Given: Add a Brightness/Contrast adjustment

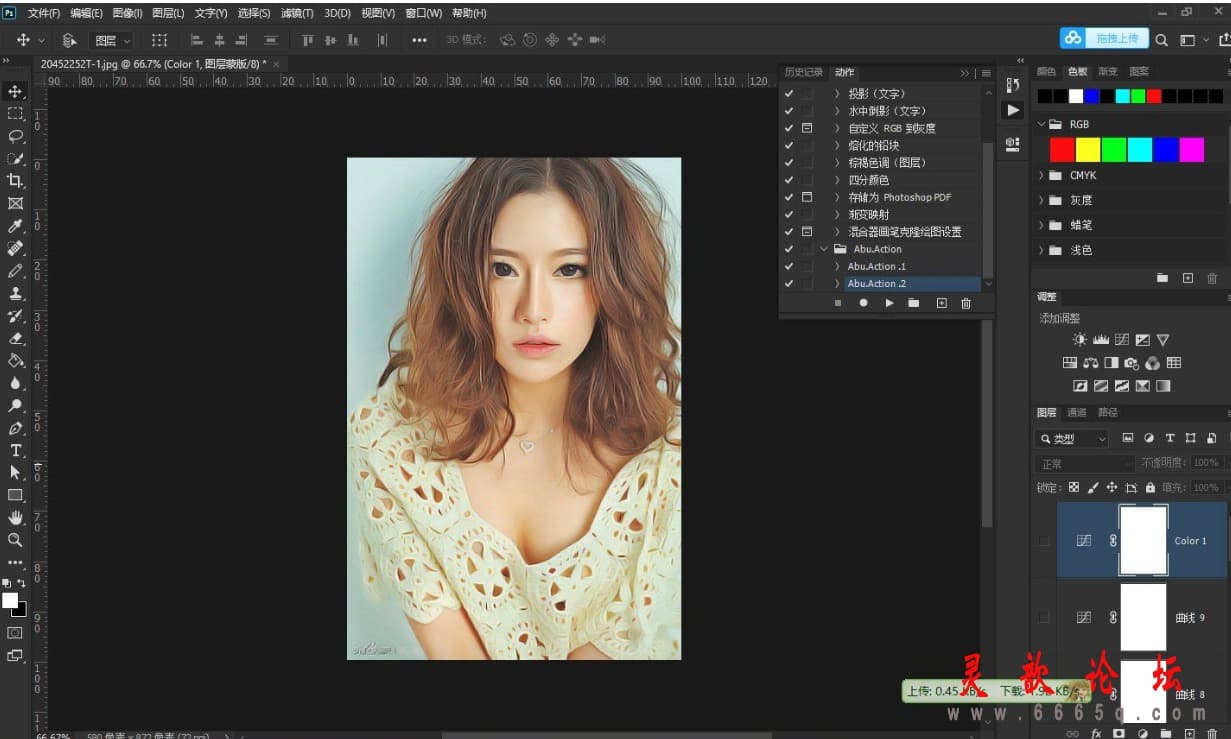Looking at the screenshot, I should tap(1080, 340).
